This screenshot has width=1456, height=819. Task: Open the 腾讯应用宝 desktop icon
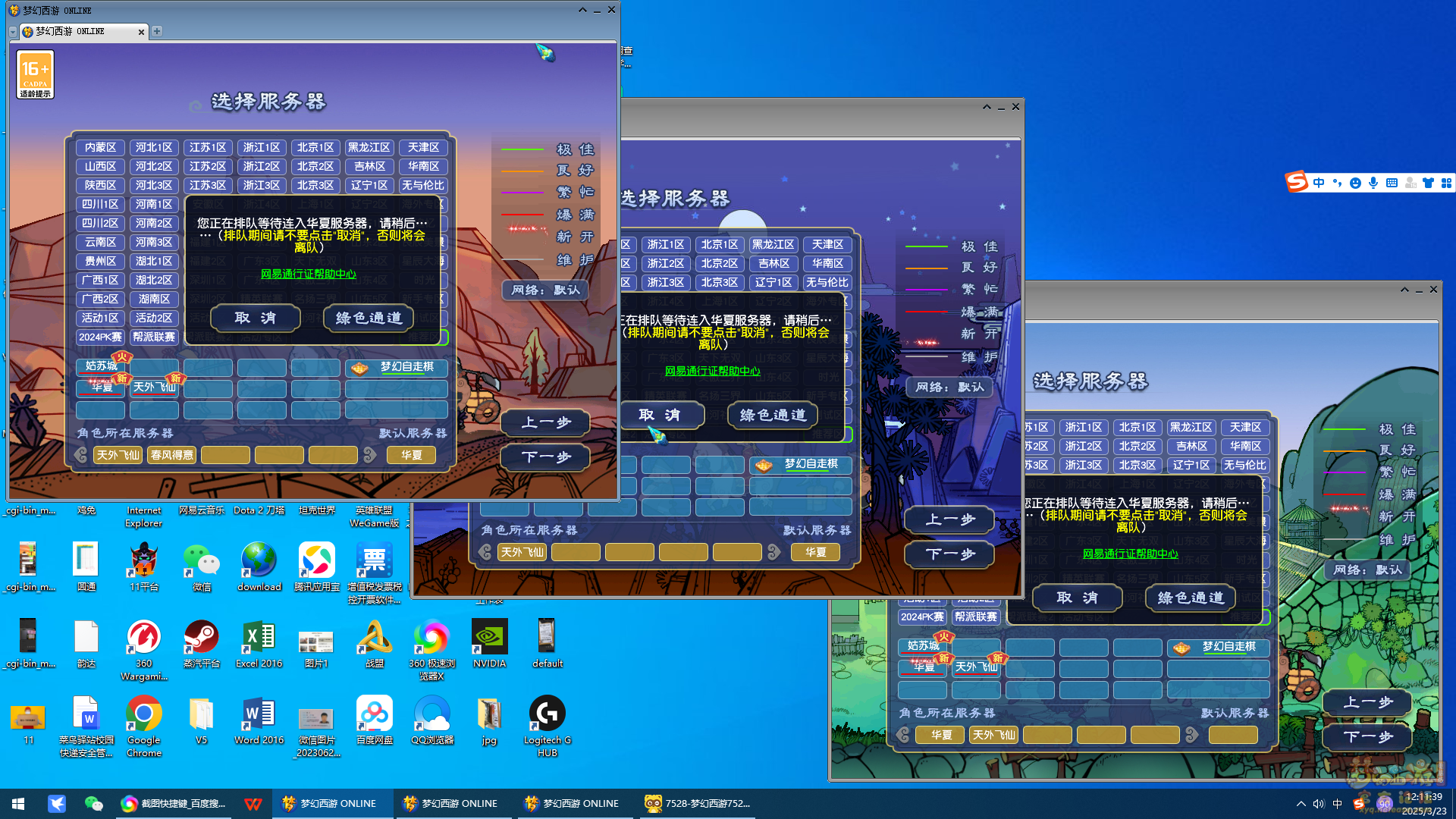pos(316,566)
